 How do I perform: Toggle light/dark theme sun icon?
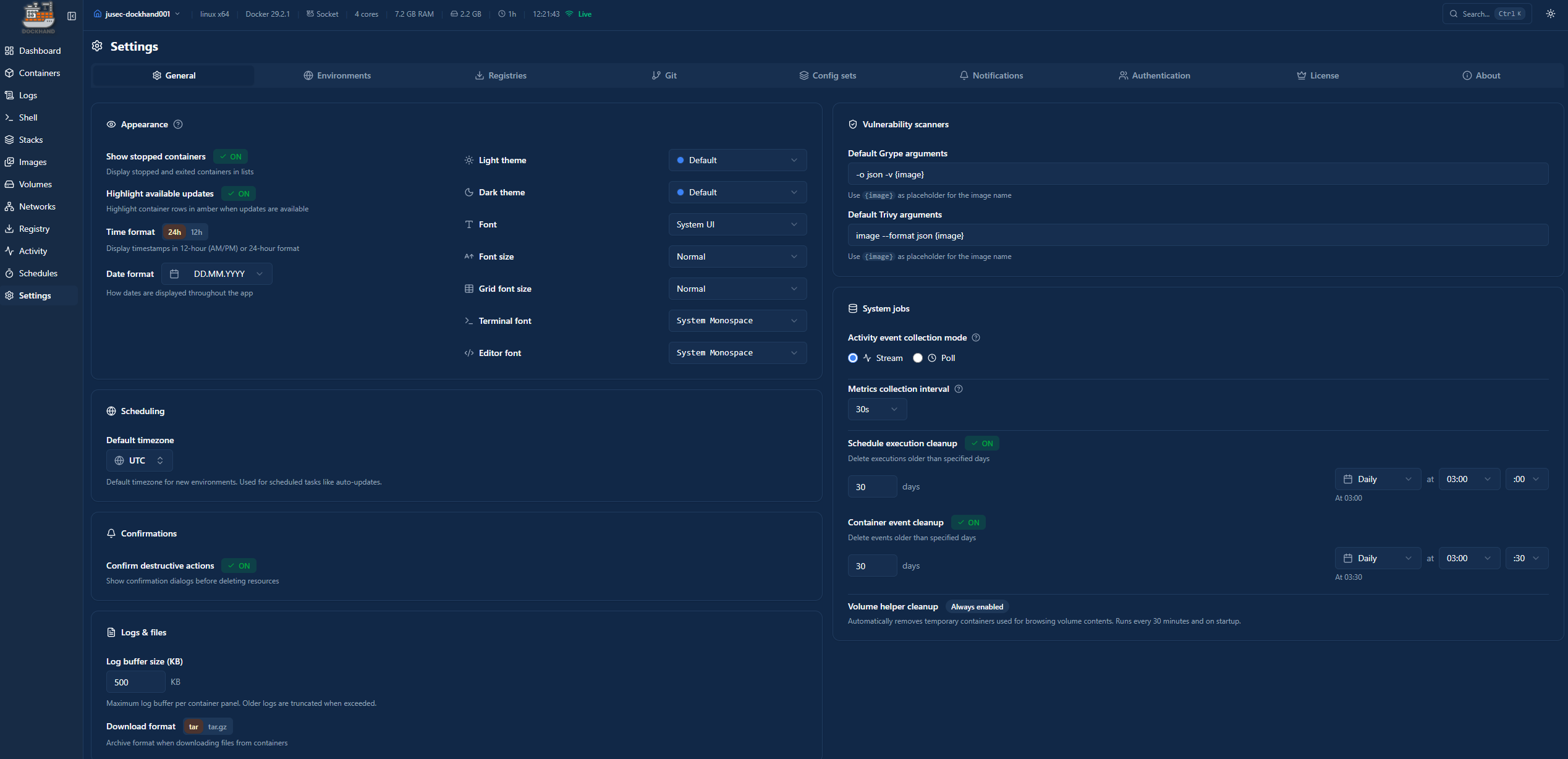click(1550, 14)
